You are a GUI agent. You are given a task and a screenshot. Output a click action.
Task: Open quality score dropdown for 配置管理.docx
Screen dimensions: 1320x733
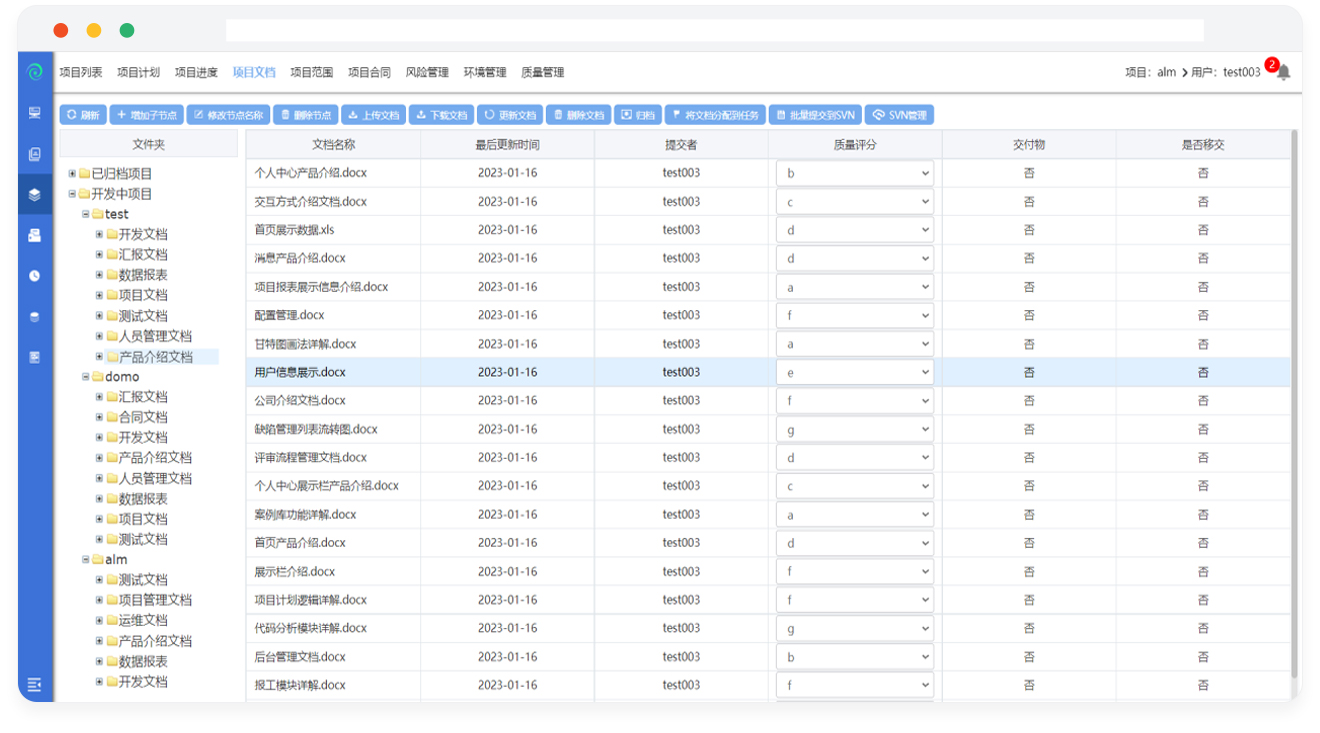click(x=854, y=315)
